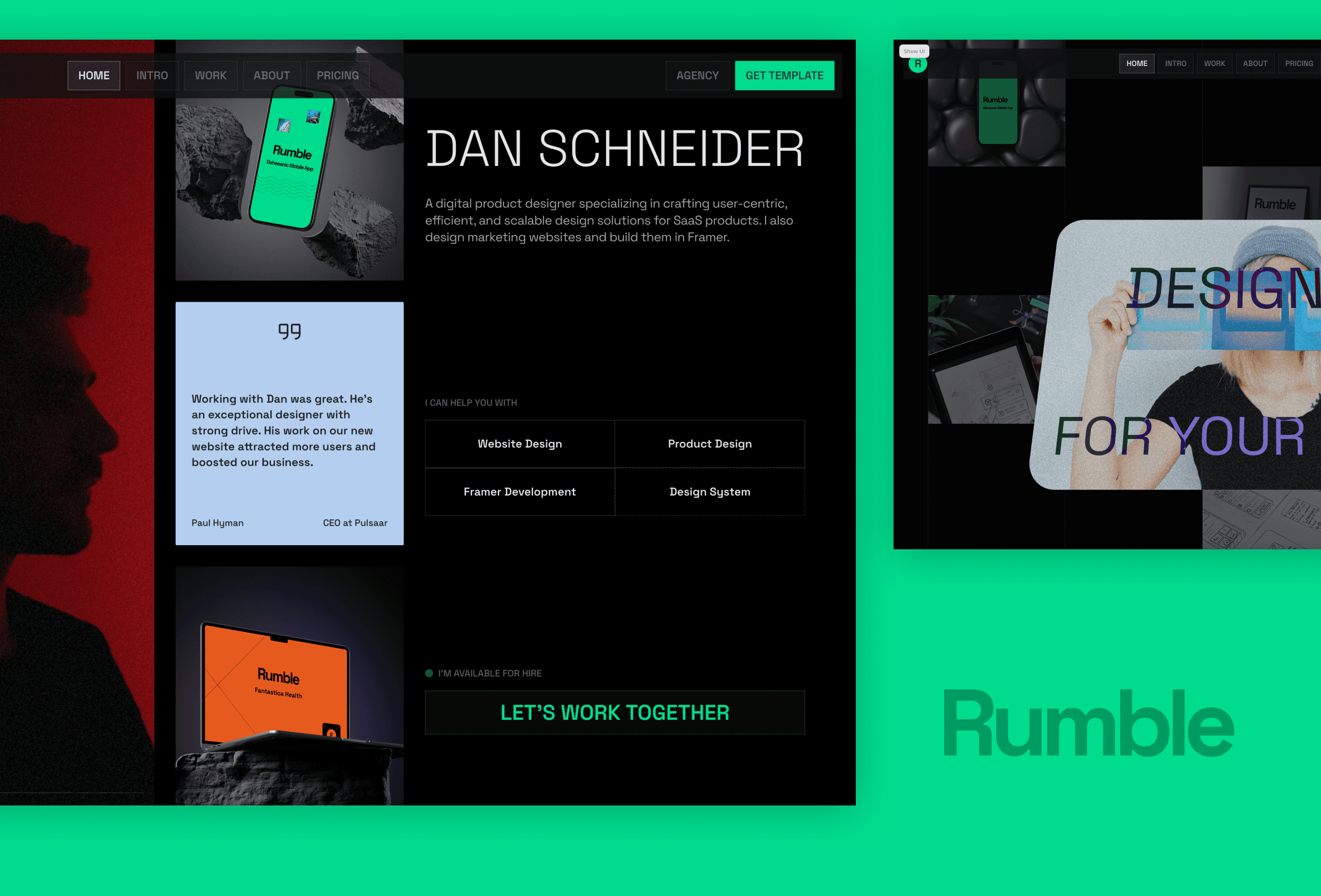Enable the GET TEMPLATE button highlight
Viewport: 1321px width, 896px height.
click(x=785, y=75)
